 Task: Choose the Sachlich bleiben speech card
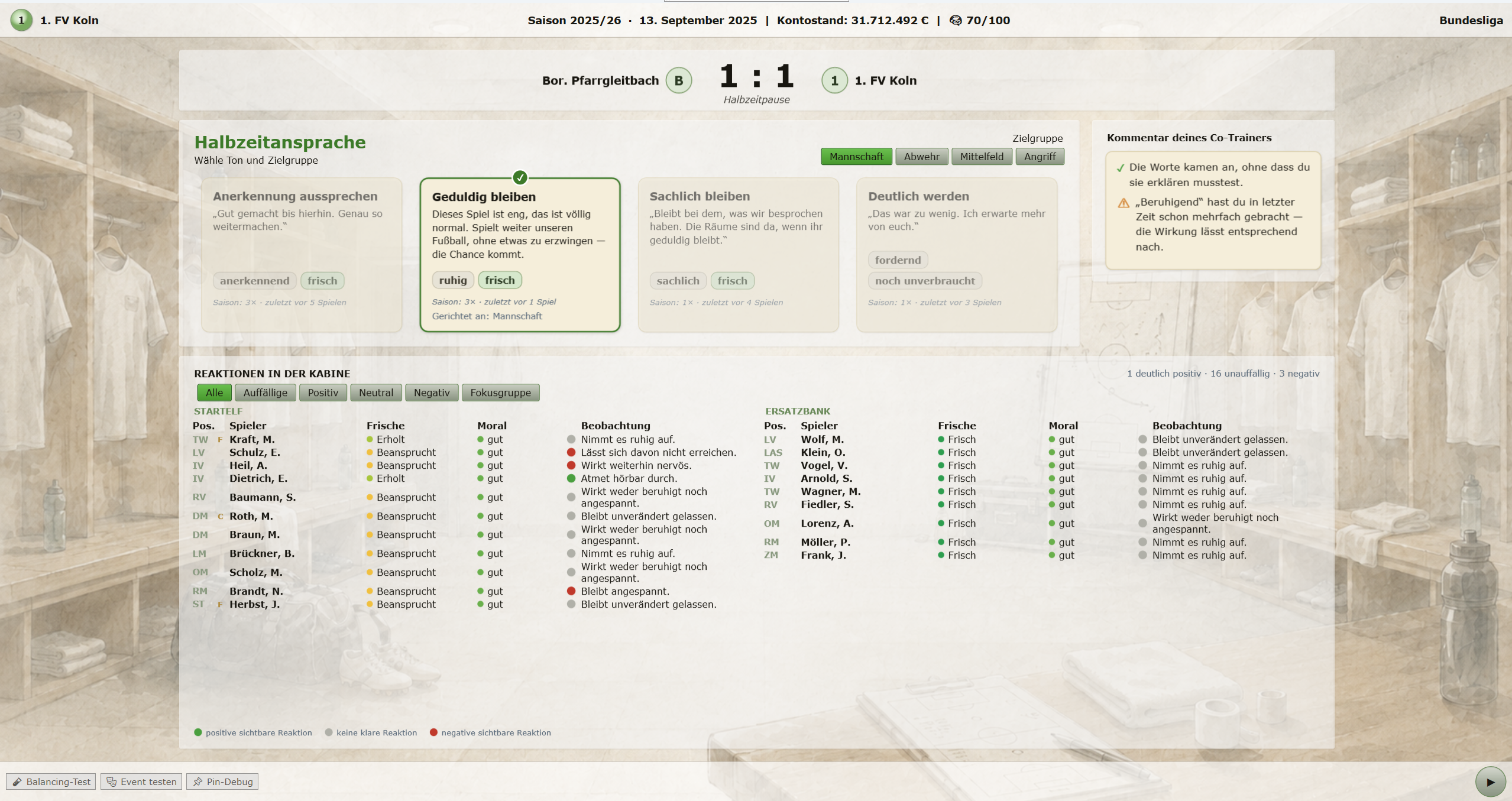click(x=738, y=255)
